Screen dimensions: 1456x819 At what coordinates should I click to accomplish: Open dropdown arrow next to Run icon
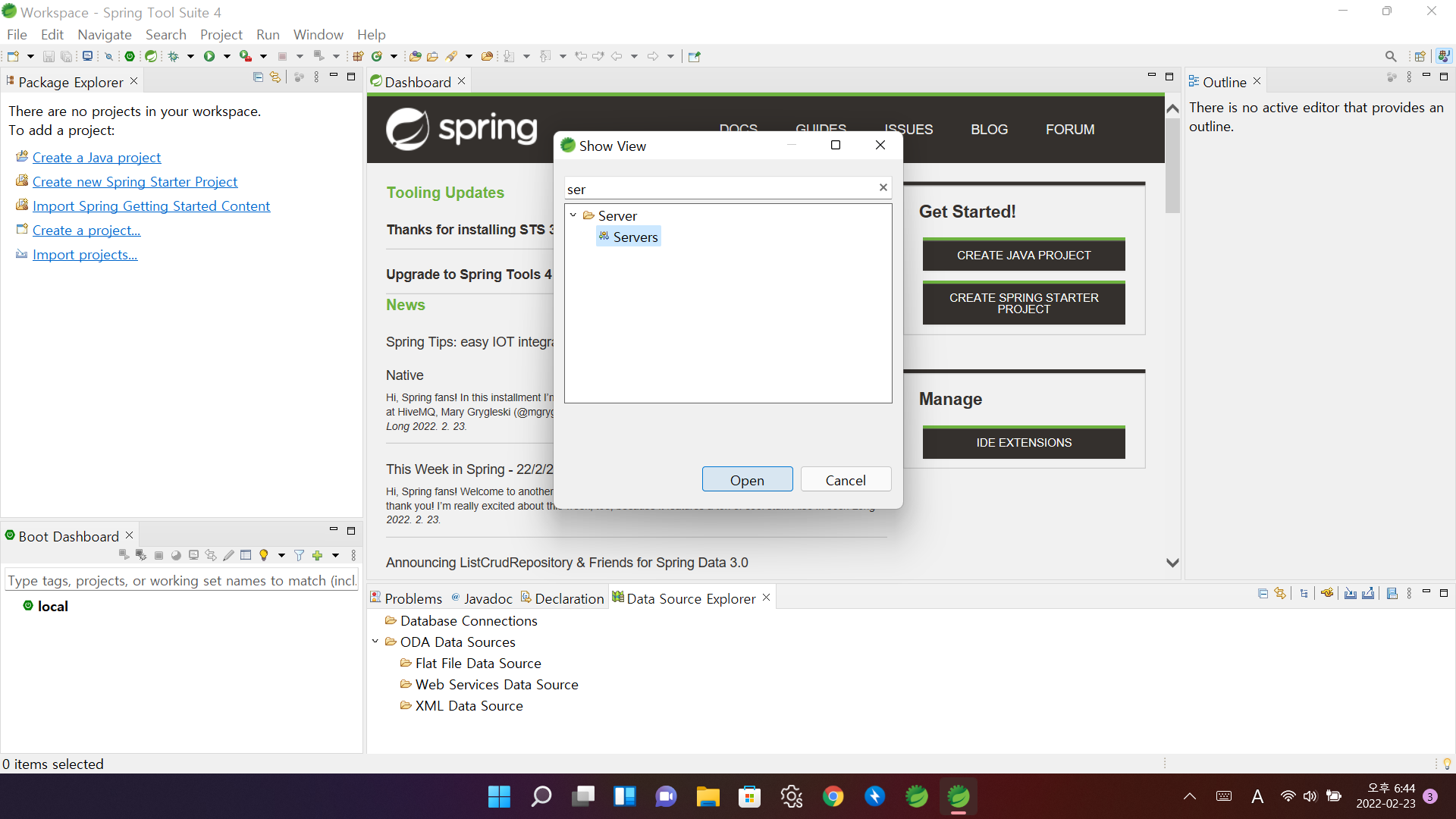pos(227,56)
